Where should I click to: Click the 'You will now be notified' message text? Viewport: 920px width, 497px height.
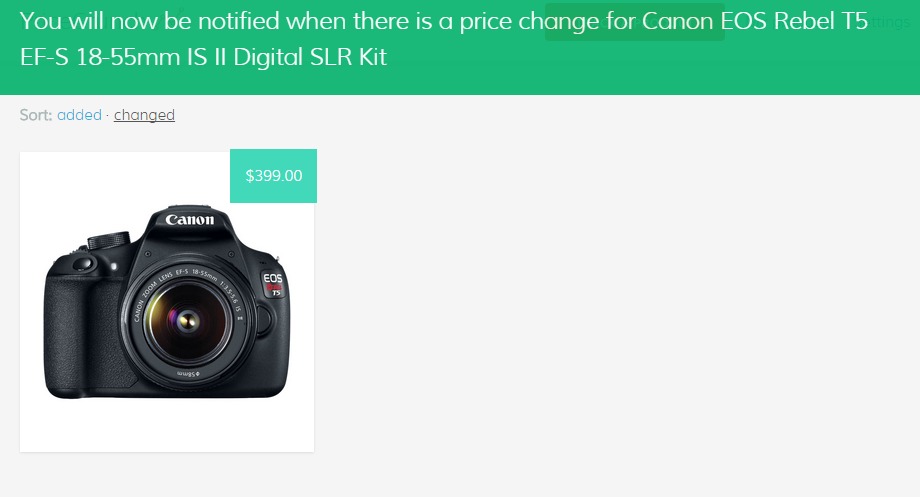point(150,21)
